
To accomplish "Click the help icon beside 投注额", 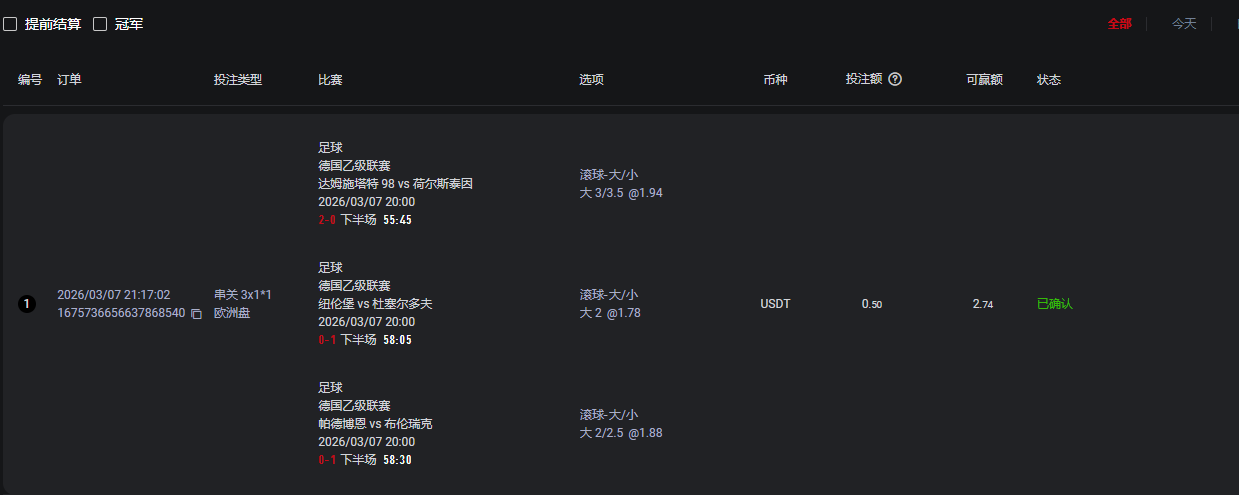I will pos(895,79).
